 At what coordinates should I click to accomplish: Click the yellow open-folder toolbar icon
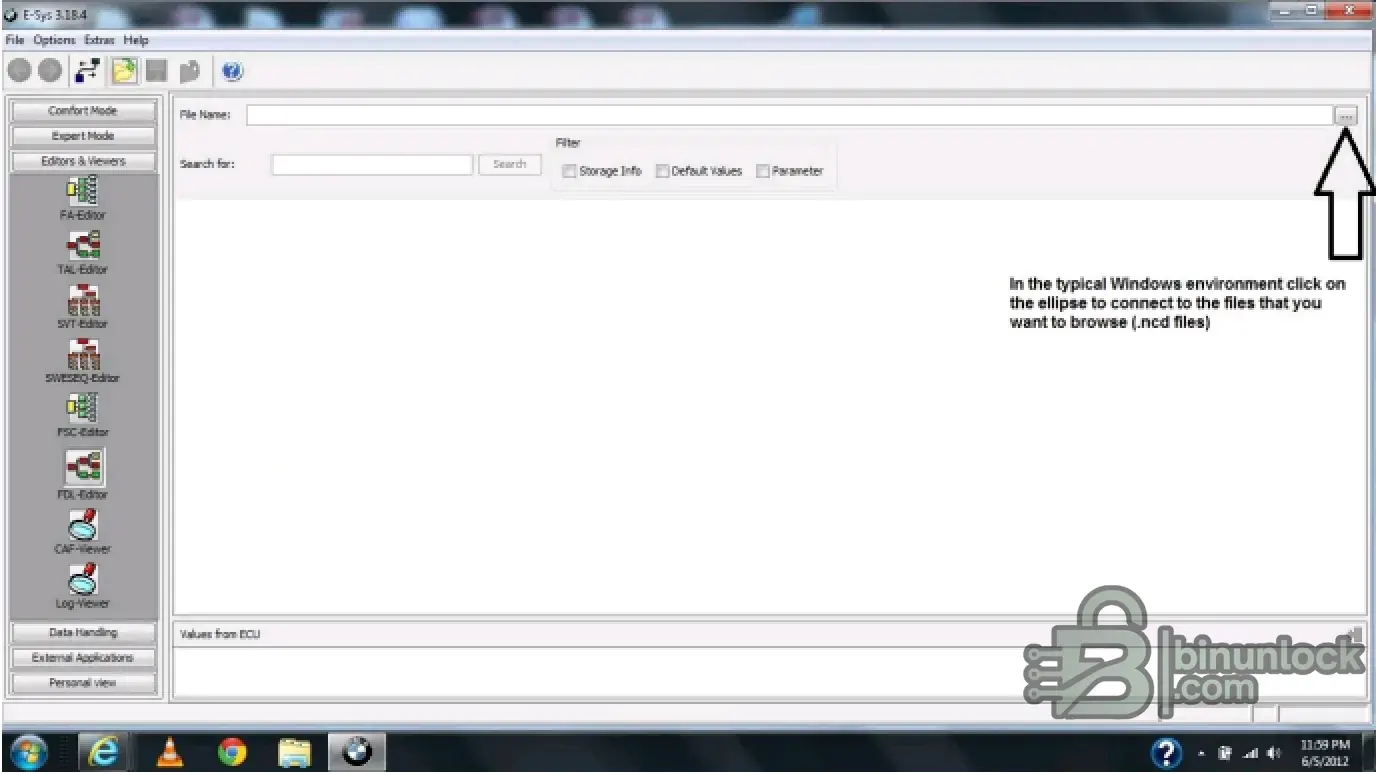pyautogui.click(x=124, y=71)
